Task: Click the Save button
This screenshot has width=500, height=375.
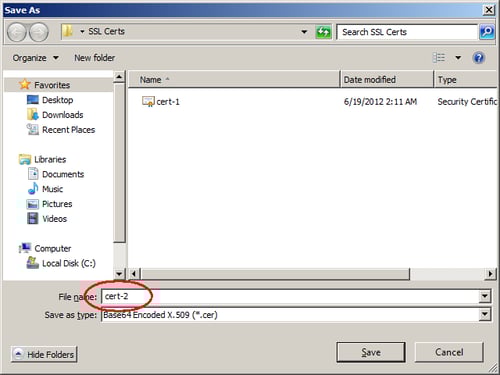Action: pos(371,352)
